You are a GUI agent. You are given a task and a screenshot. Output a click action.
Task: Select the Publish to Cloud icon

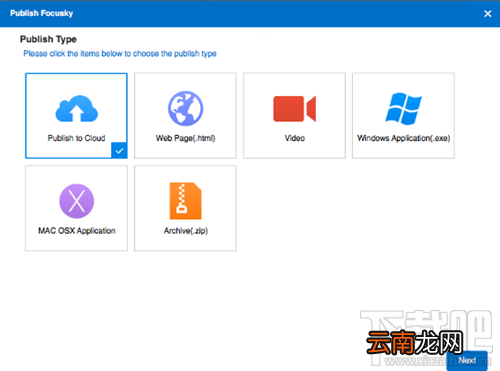(77, 109)
